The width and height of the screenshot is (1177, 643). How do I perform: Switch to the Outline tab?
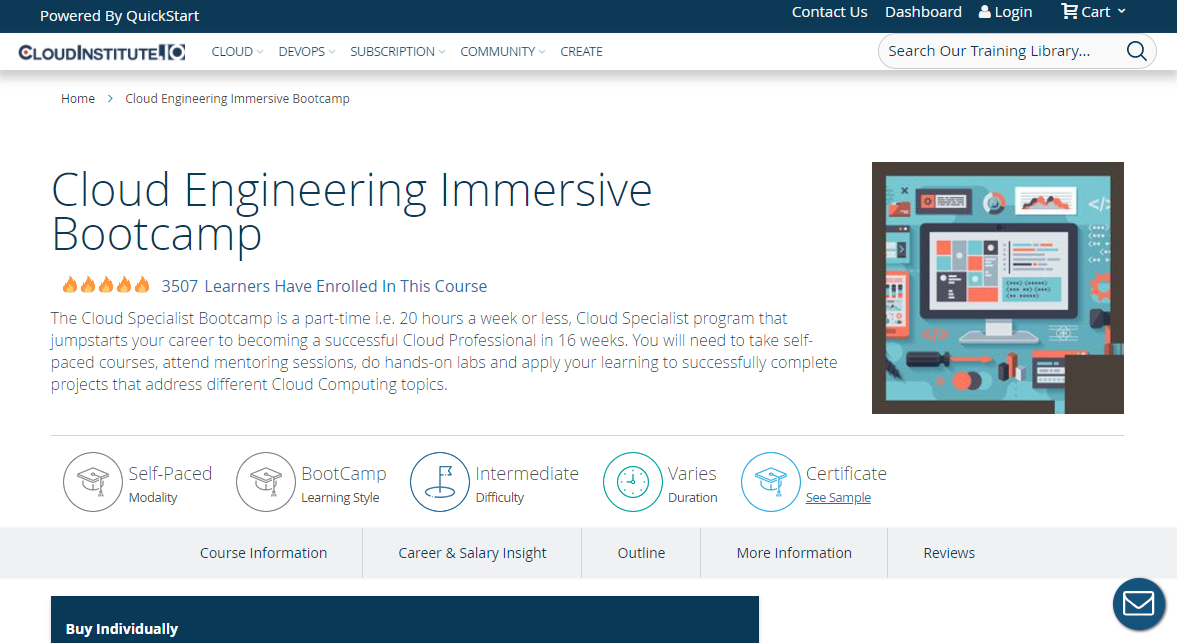641,553
